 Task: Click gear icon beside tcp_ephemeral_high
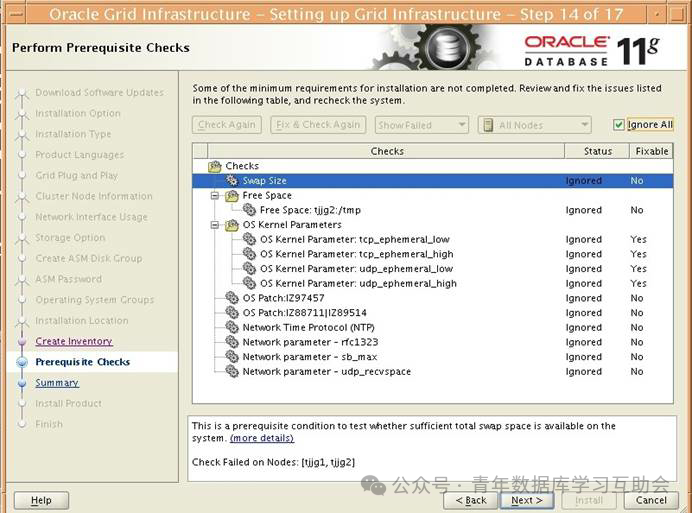click(249, 254)
